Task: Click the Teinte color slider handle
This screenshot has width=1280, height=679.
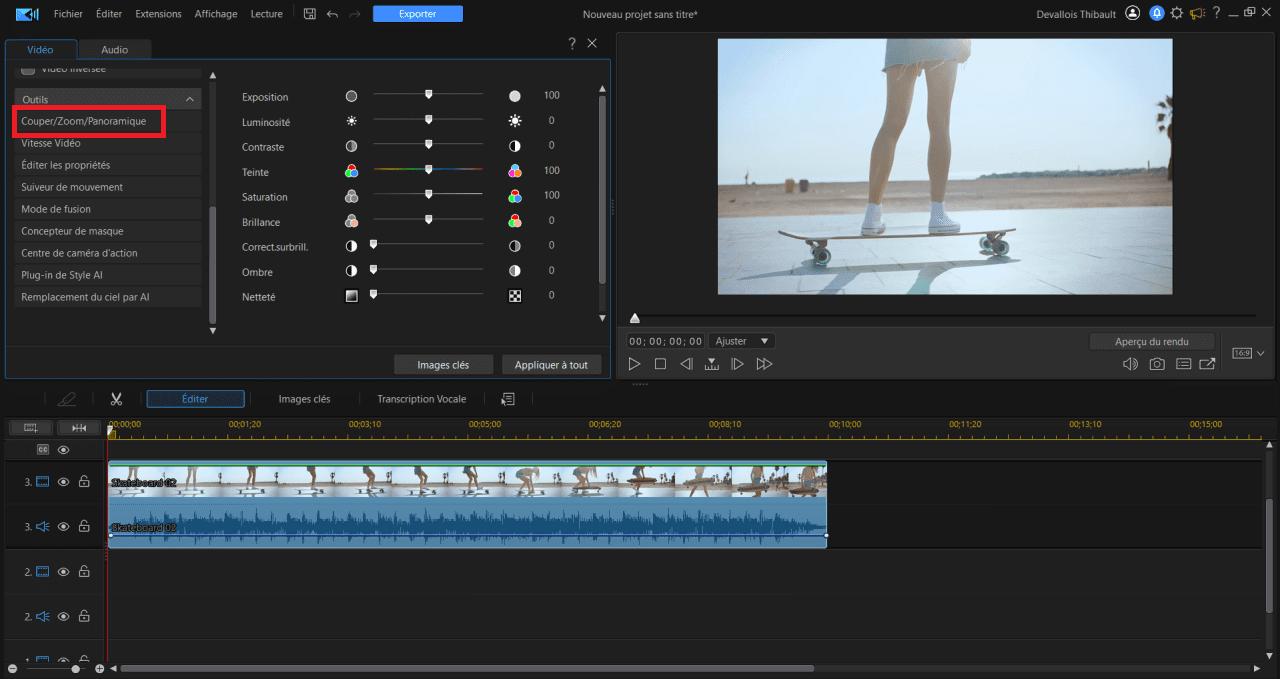Action: 428,169
